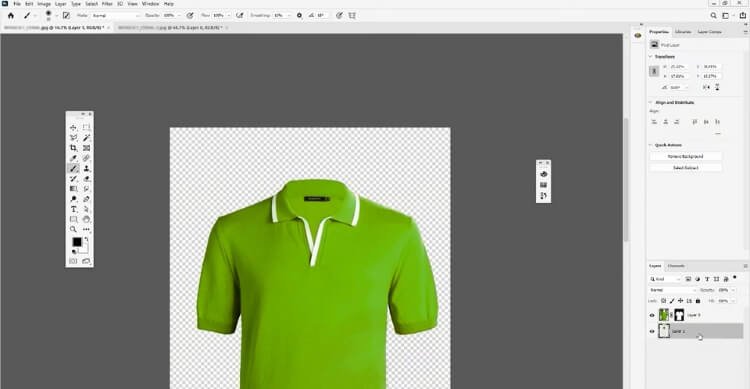Toggle visibility of the selected bottom layer
The width and height of the screenshot is (750, 389).
[652, 331]
